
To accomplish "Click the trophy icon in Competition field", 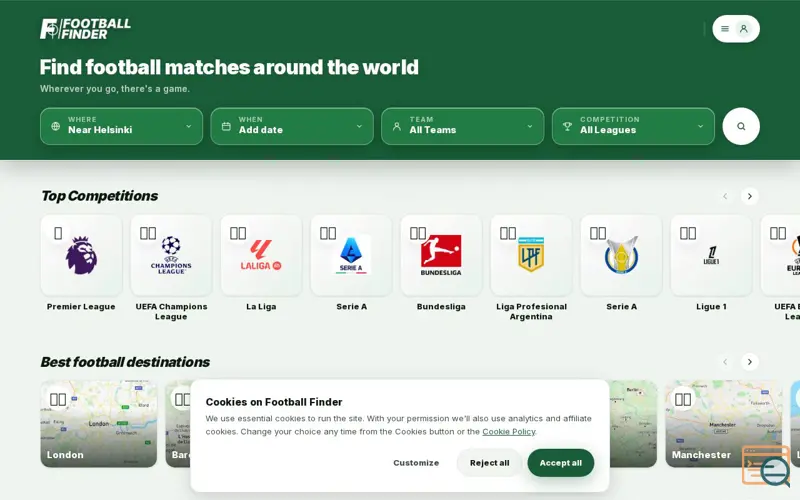I will [x=567, y=126].
